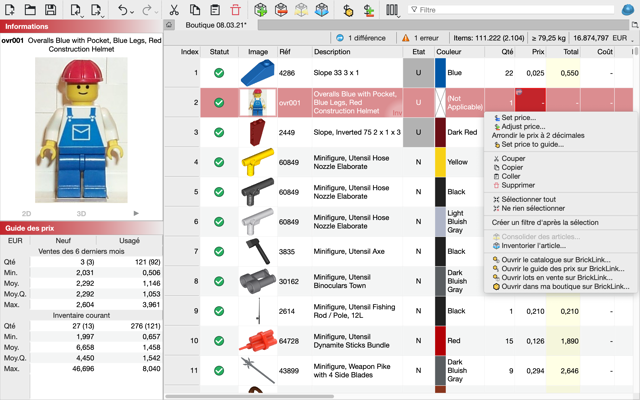Click the red price cell in row 2
This screenshot has height=400, width=640.
pos(530,100)
